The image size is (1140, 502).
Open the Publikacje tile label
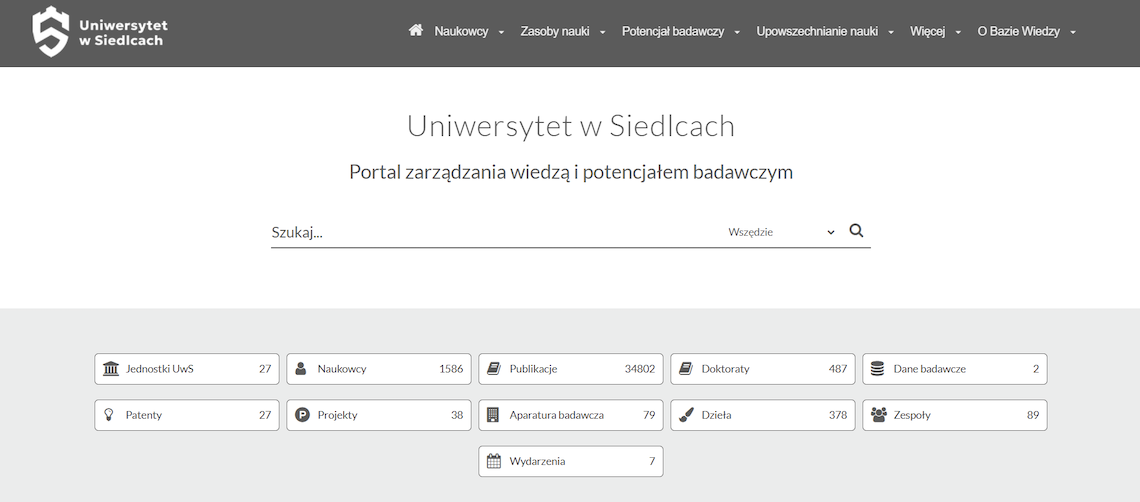(x=533, y=369)
